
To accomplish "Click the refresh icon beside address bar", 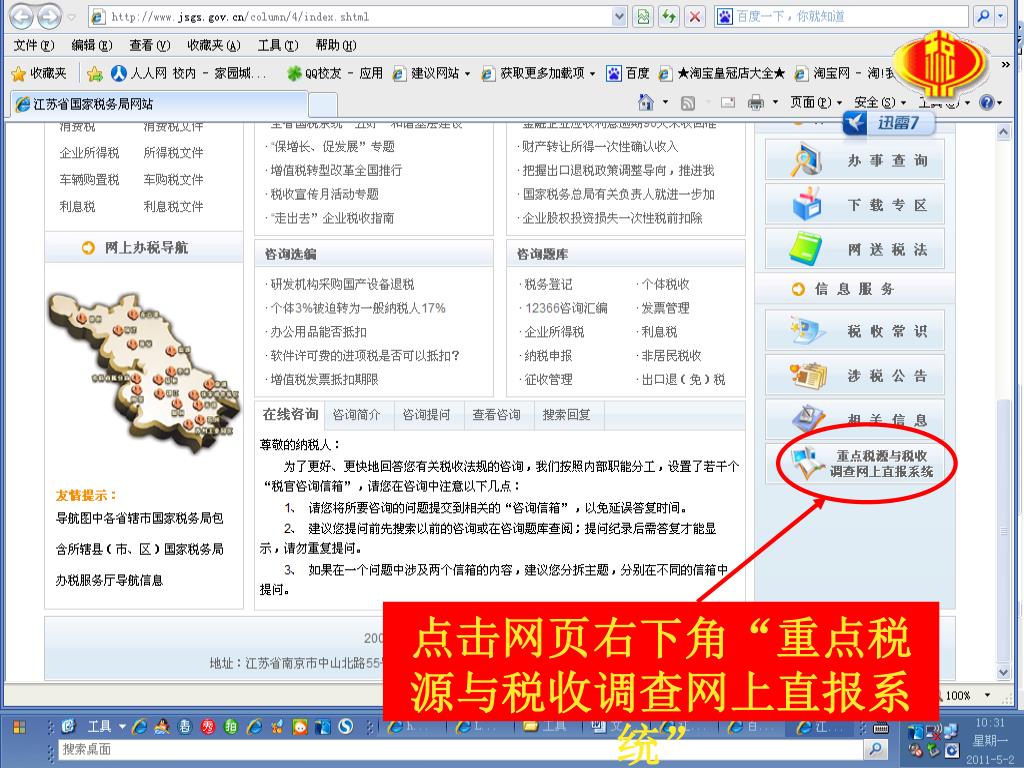I will (x=669, y=17).
